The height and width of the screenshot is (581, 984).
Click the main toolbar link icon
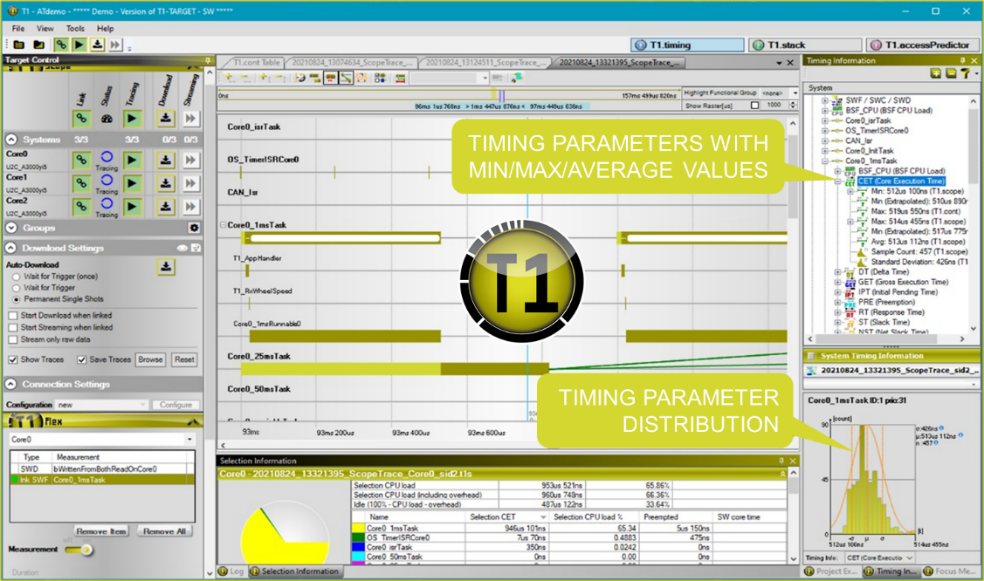click(60, 45)
